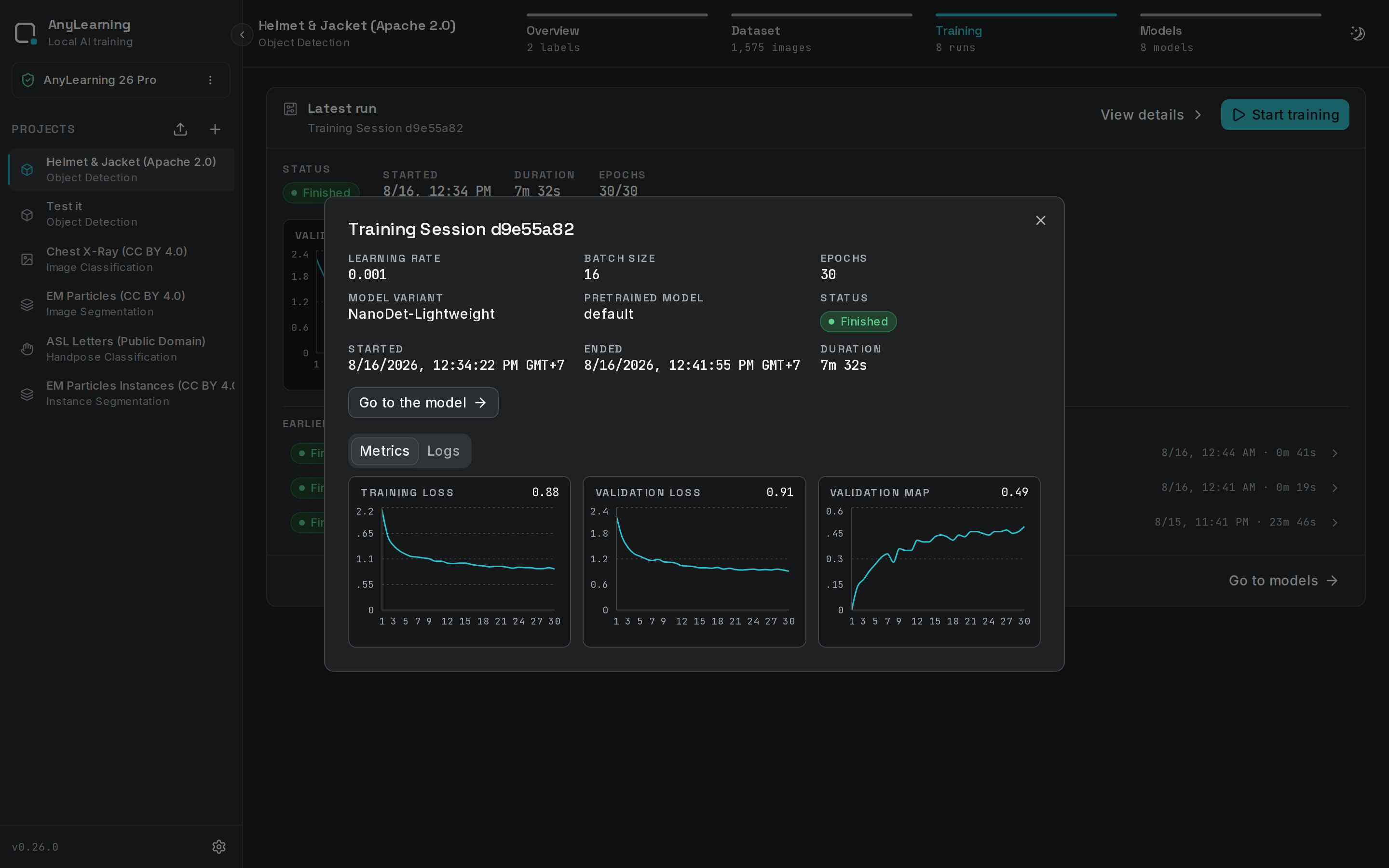Open the EM Particles segmentation project
1389x868 pixels.
121,304
